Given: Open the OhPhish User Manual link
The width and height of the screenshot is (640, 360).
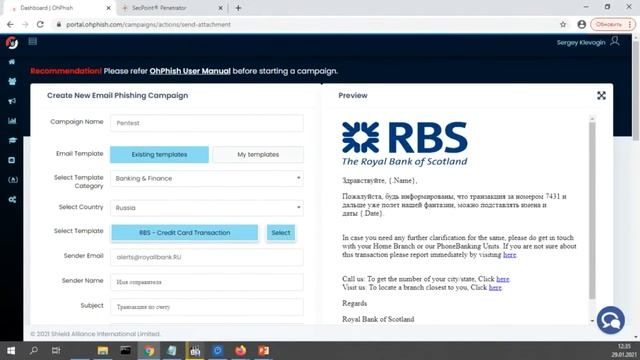Looking at the screenshot, I should click(x=190, y=71).
